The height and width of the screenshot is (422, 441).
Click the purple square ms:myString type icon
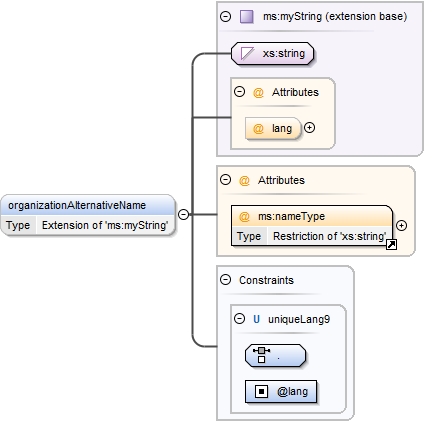247,16
